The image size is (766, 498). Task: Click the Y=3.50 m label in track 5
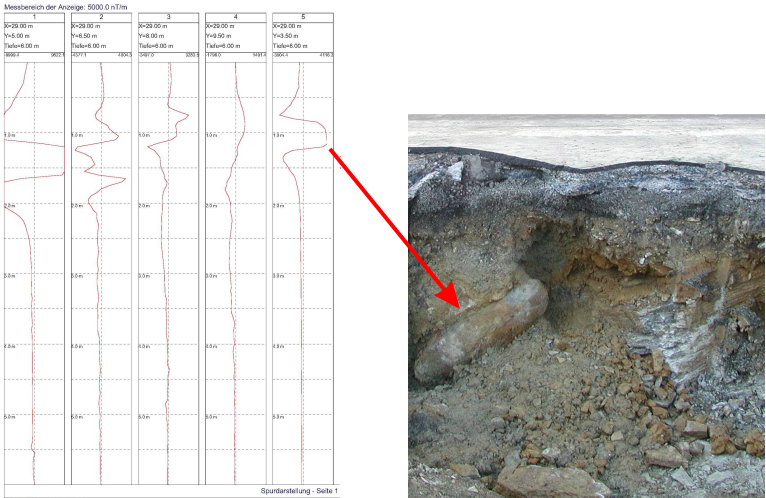287,36
